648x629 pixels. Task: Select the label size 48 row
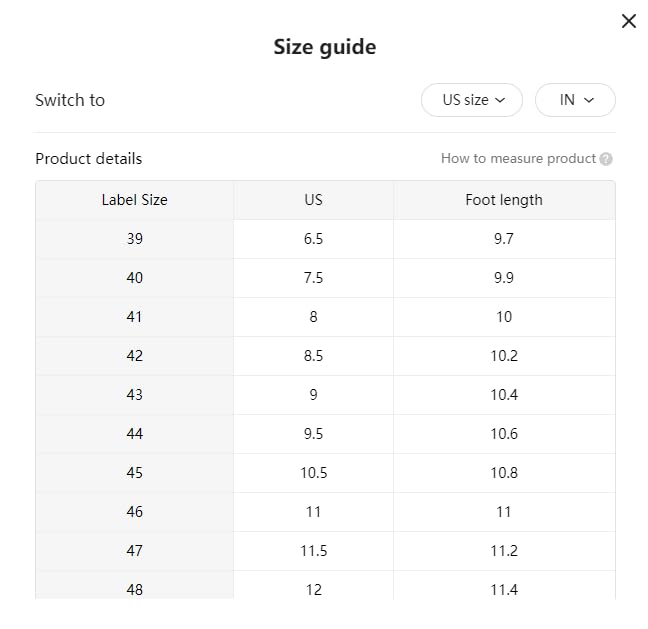click(134, 588)
